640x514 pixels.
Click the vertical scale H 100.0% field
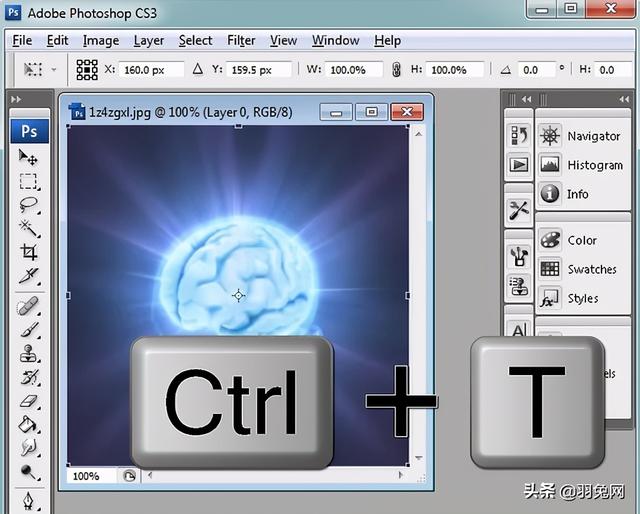(455, 70)
